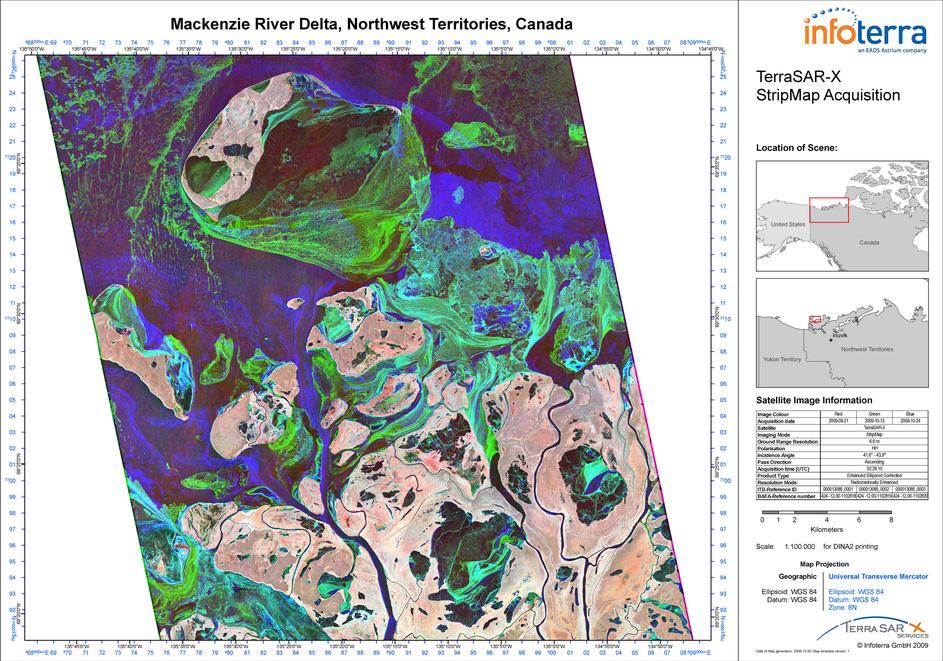The height and width of the screenshot is (661, 943).
Task: Click the kilometers scale bar
Action: 825,510
